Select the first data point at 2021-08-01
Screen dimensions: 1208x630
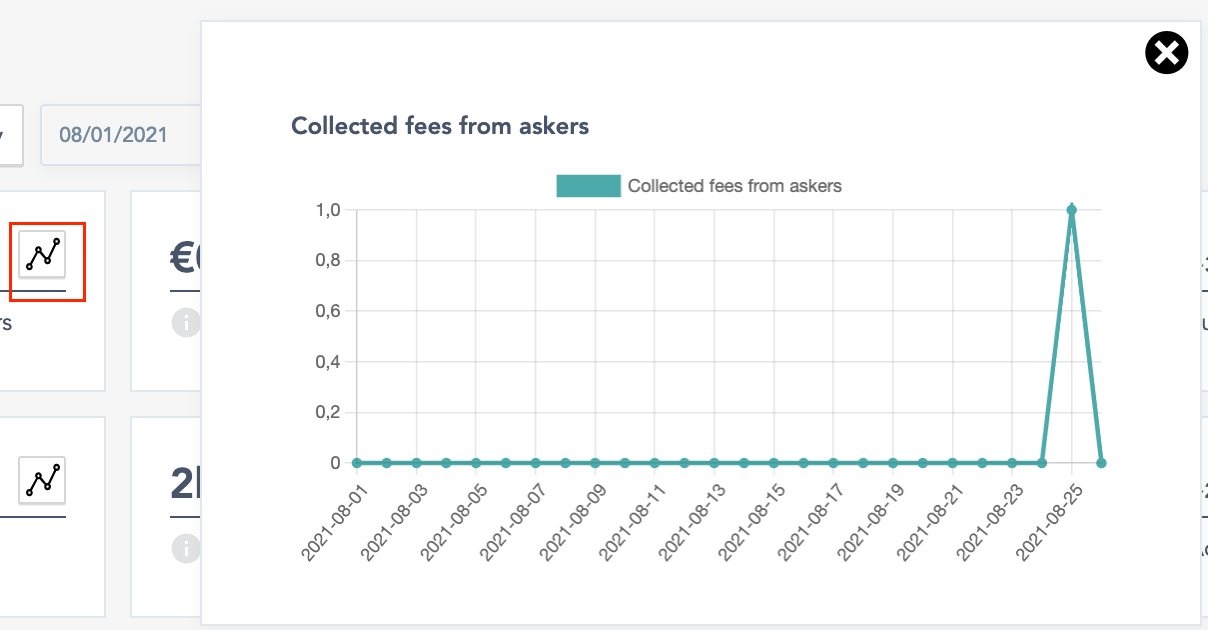point(357,463)
